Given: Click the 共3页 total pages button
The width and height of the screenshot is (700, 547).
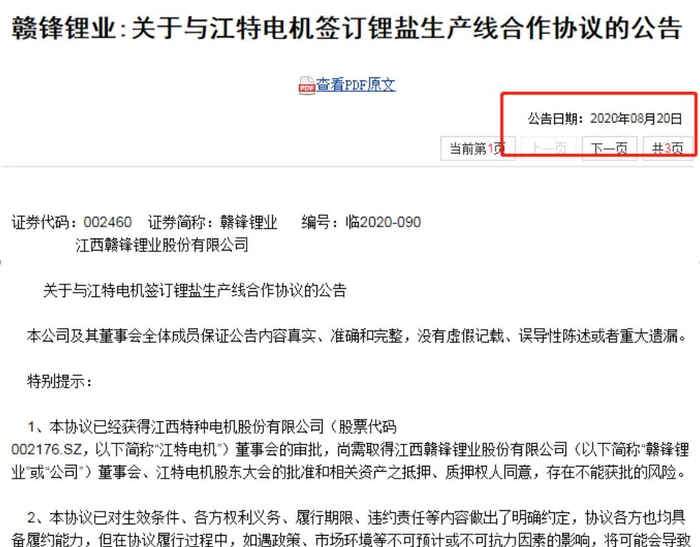Looking at the screenshot, I should [667, 148].
